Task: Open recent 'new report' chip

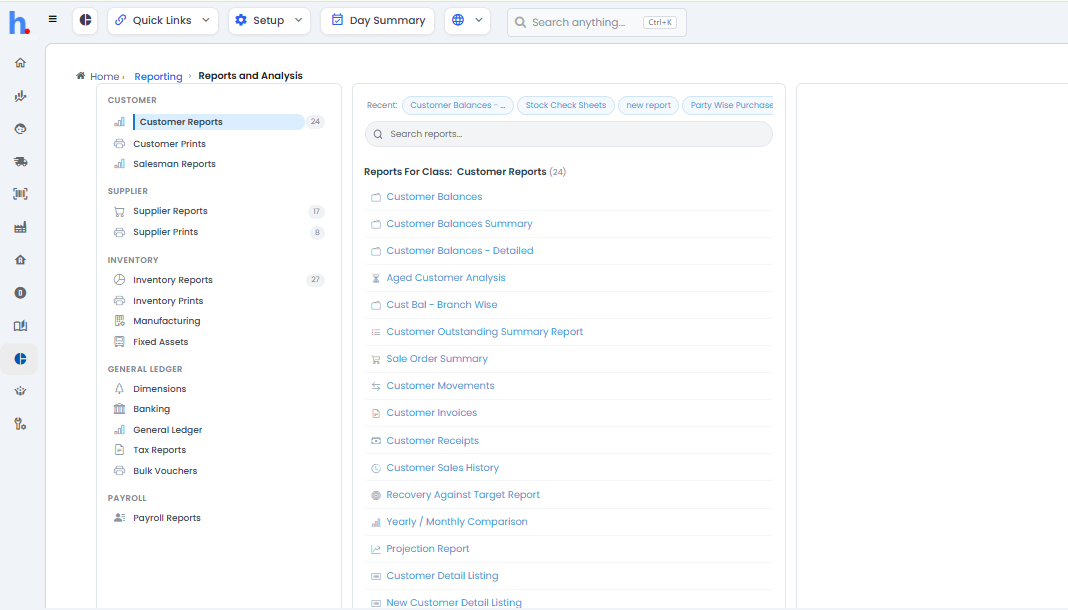Action: (x=648, y=106)
